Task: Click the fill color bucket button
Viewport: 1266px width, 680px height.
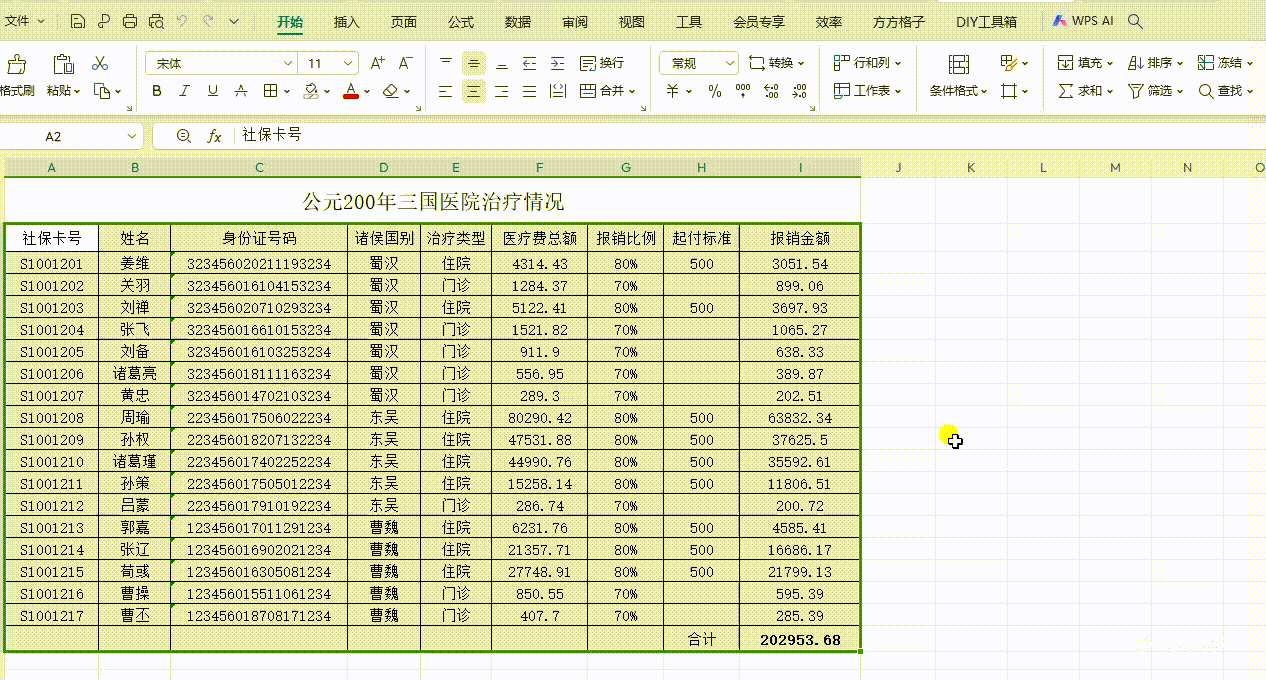Action: pos(310,91)
